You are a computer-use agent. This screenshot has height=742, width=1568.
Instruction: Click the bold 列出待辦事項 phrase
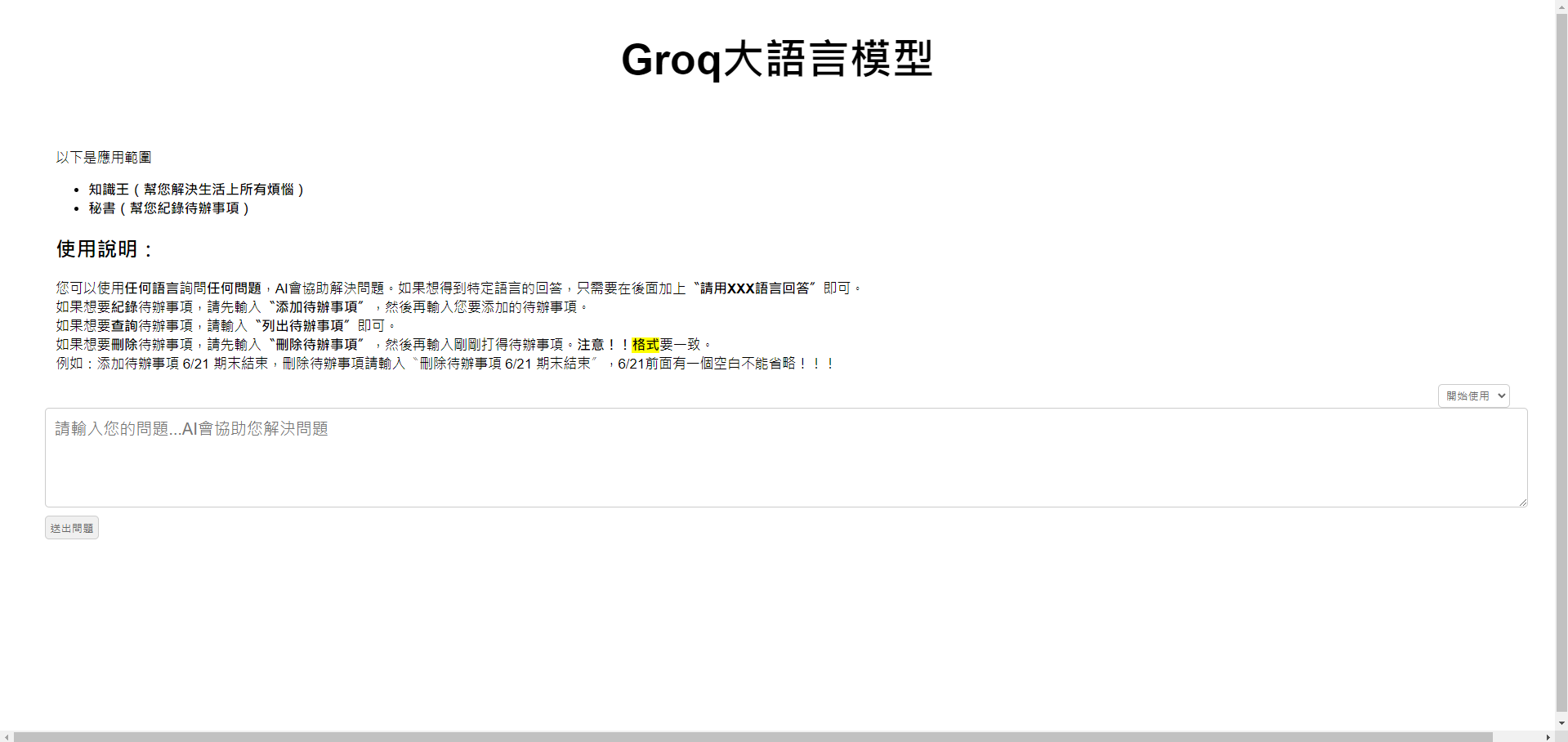[303, 325]
